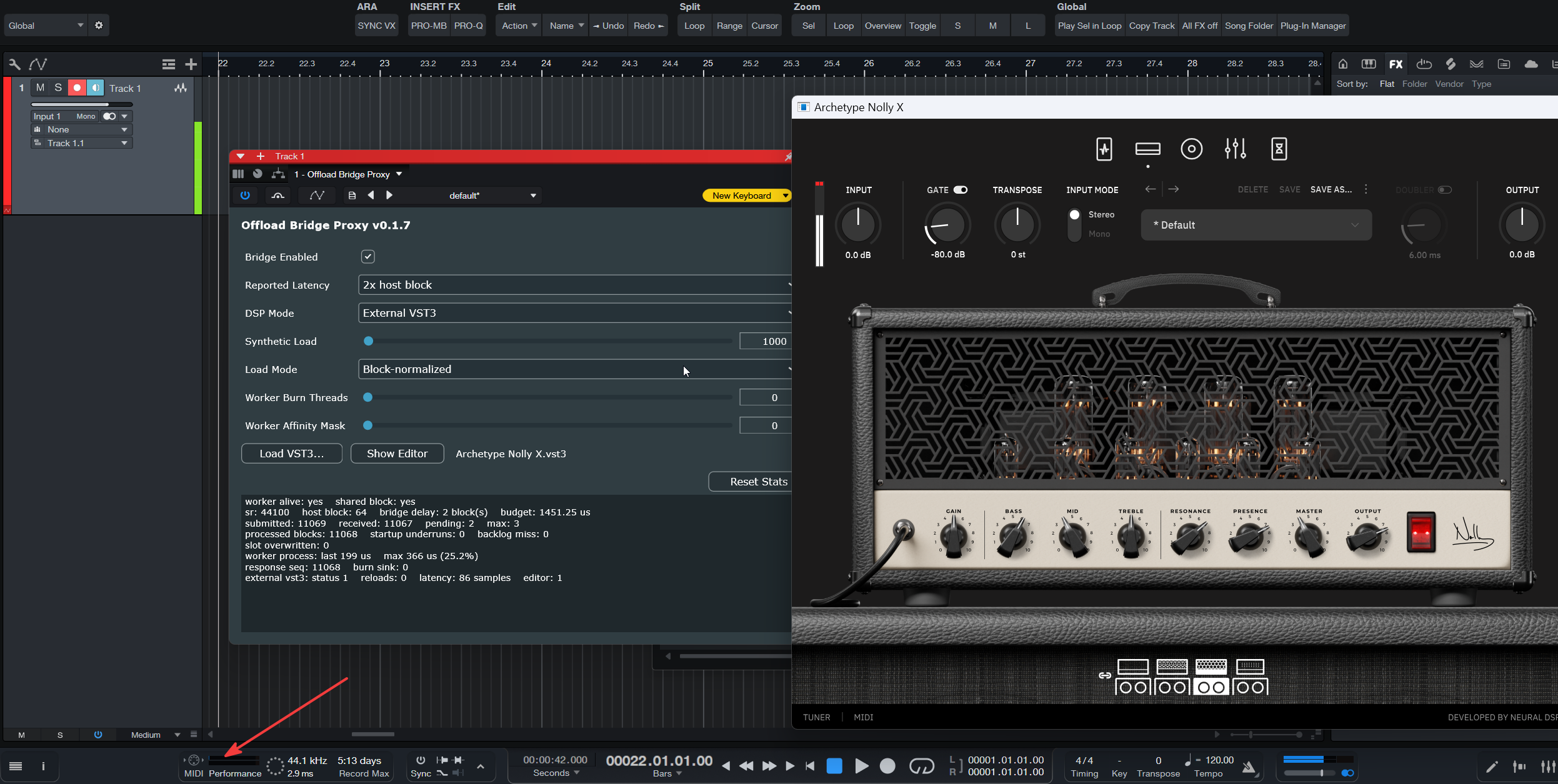The width and height of the screenshot is (1558, 784).
Task: Click SAVE AS... in Nolly X
Action: click(1331, 190)
